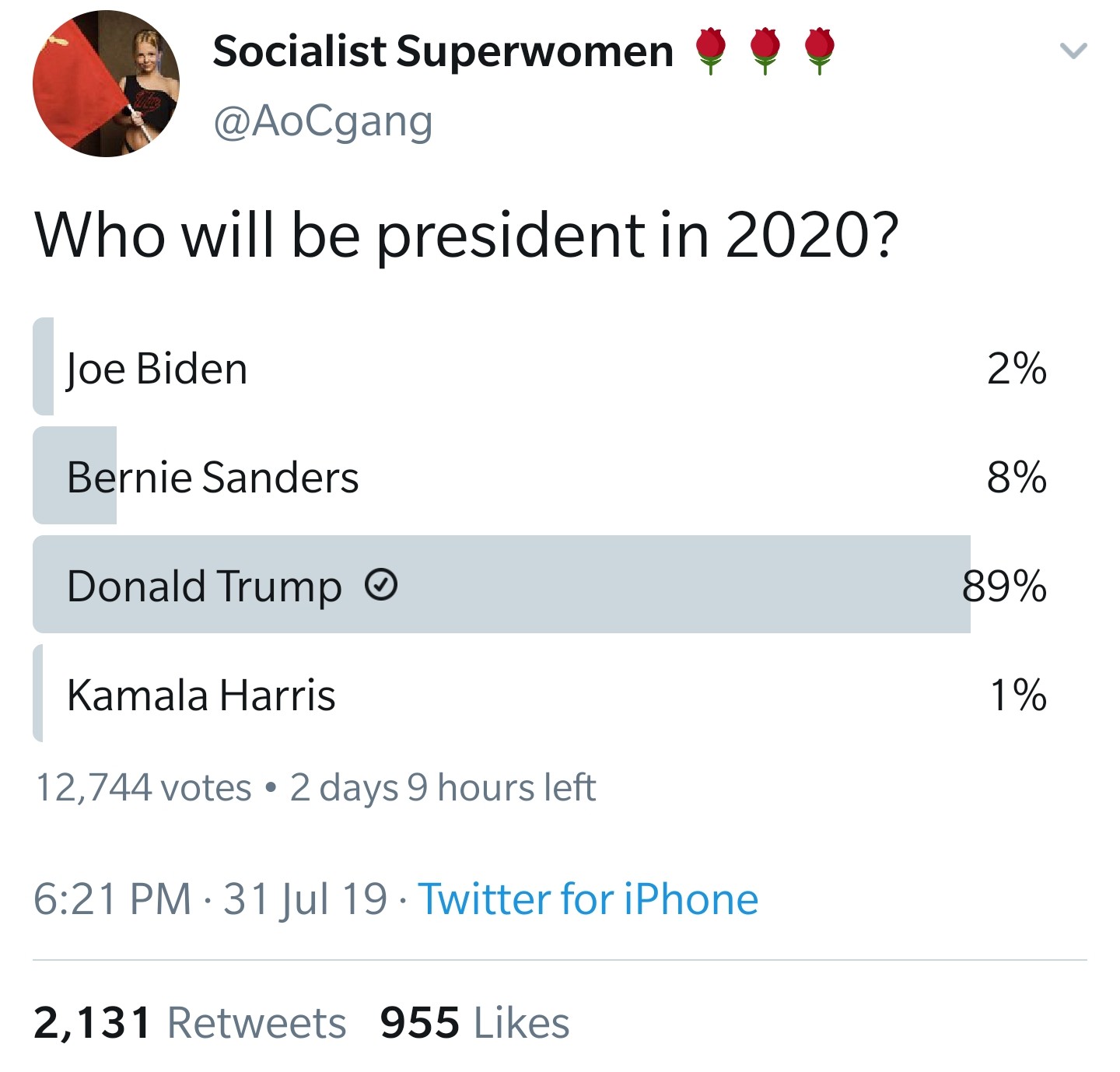Click the middle rose emoji

tap(765, 51)
